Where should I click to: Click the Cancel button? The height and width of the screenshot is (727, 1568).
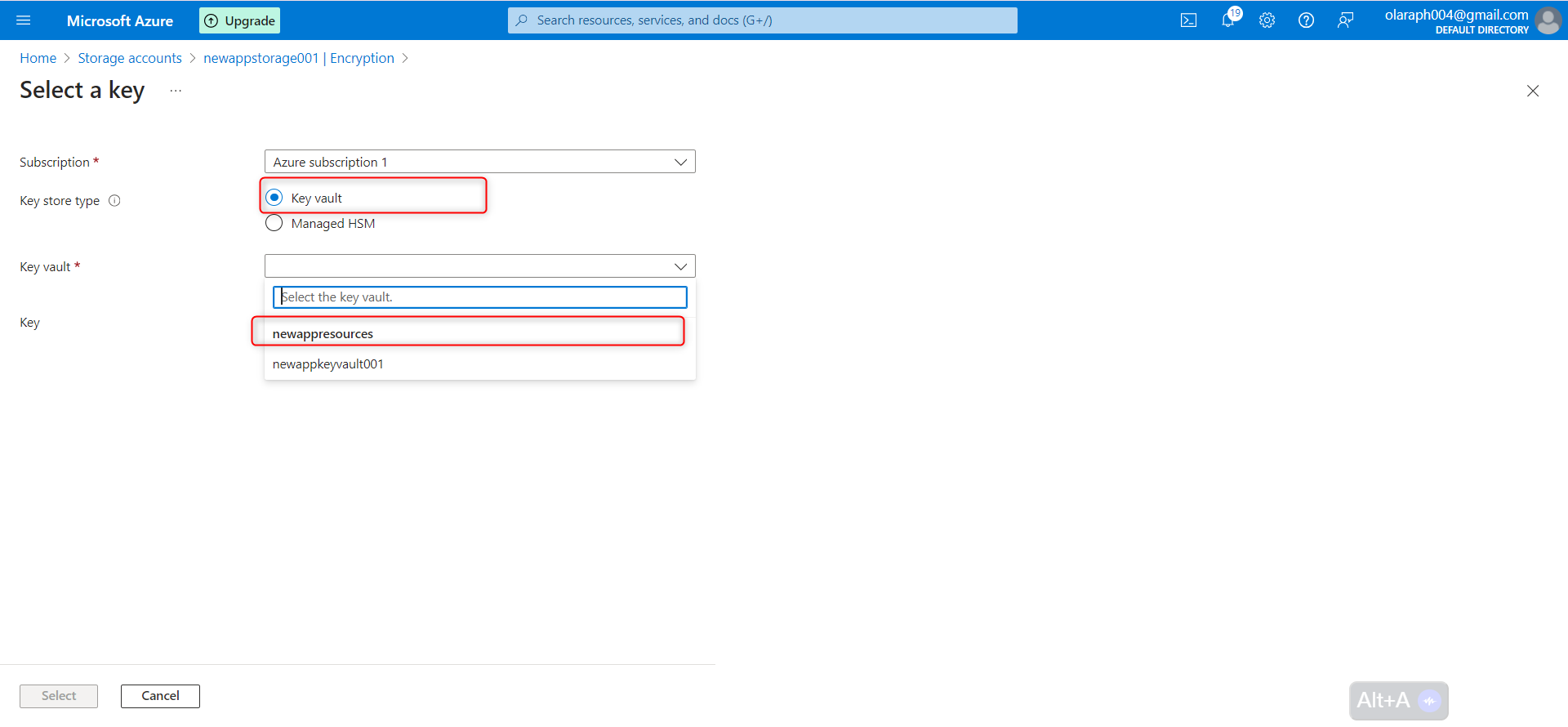click(x=160, y=696)
